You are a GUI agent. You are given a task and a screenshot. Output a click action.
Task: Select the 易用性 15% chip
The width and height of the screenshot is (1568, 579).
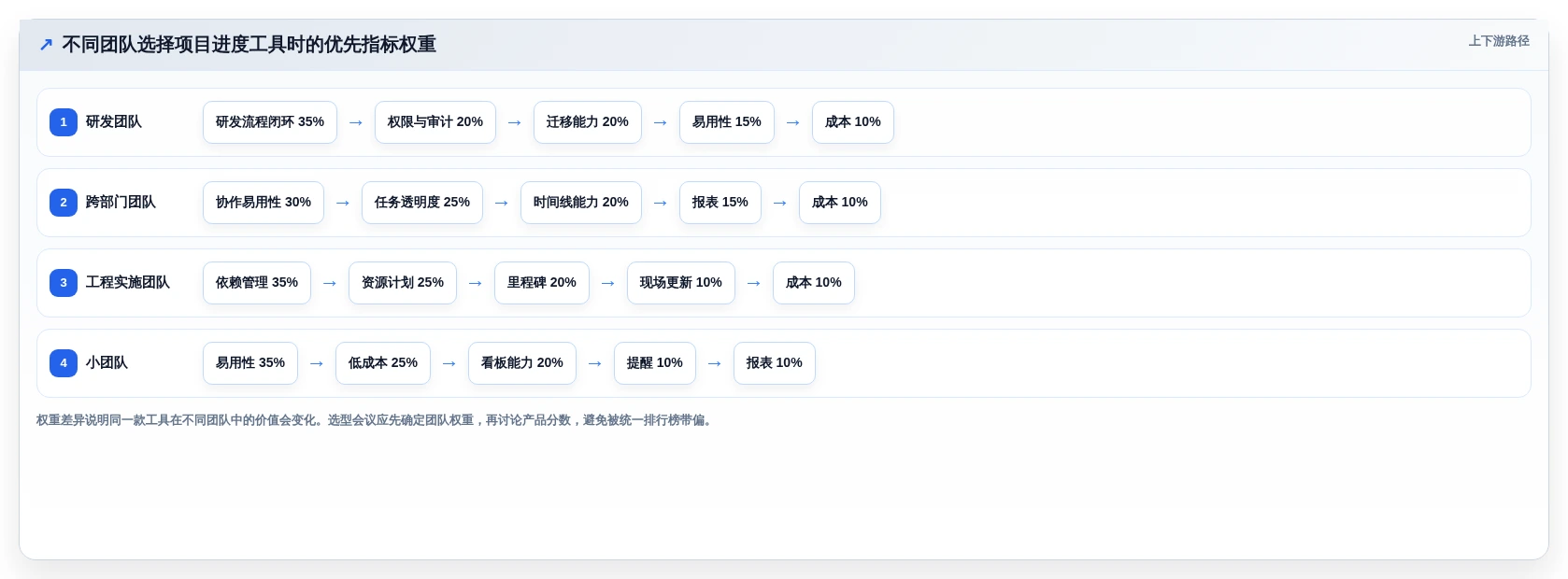tap(727, 122)
